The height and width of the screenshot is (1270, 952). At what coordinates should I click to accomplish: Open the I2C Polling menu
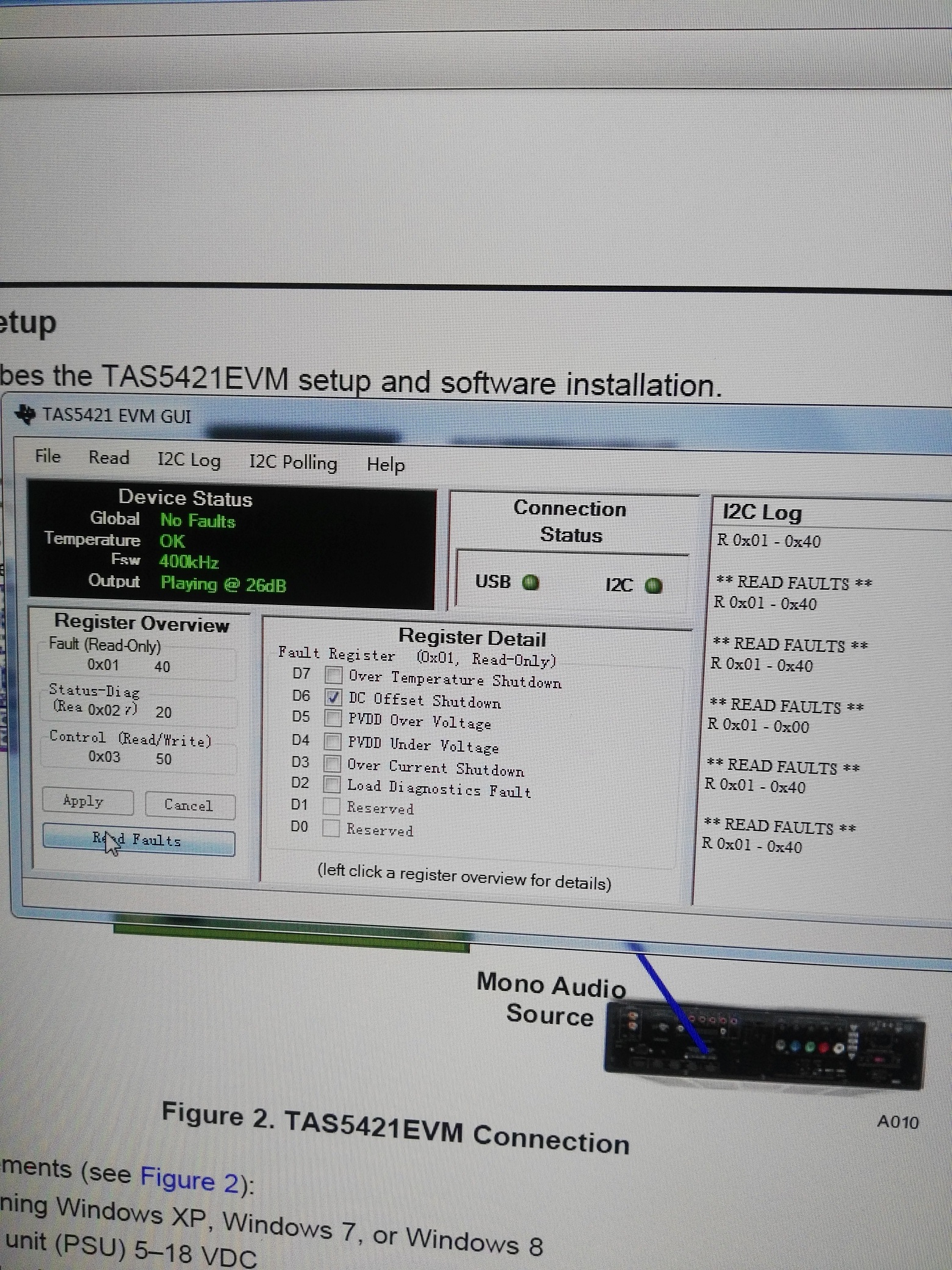click(293, 462)
